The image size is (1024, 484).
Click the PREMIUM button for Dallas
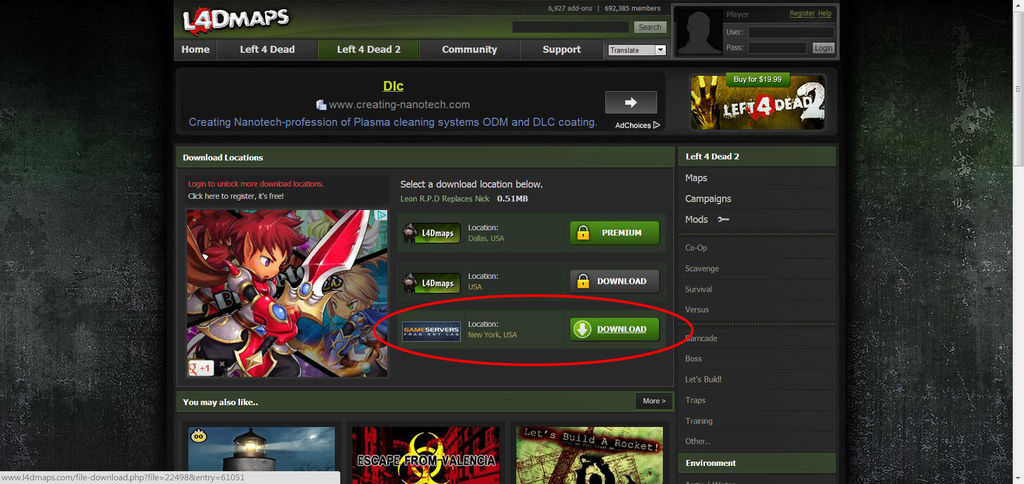click(615, 233)
